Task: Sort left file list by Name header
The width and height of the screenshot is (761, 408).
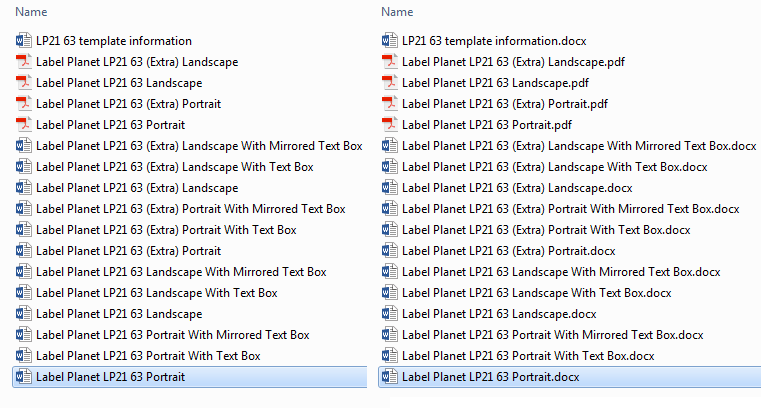Action: click(x=31, y=12)
